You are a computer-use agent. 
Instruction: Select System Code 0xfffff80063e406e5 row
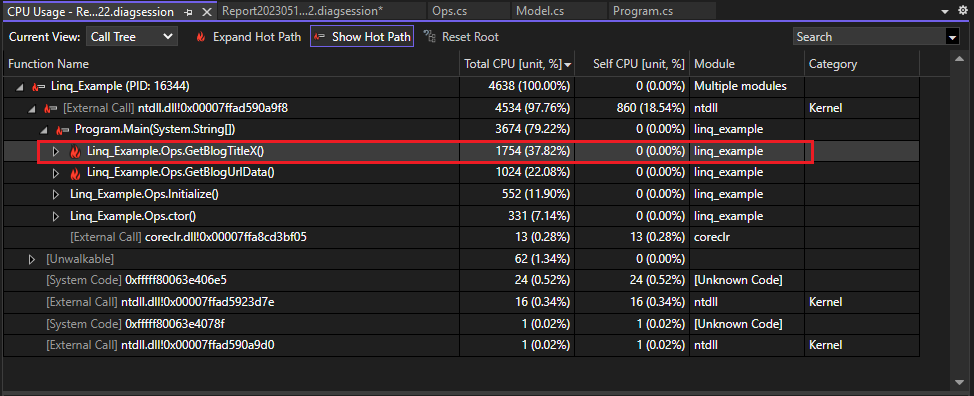pos(461,281)
